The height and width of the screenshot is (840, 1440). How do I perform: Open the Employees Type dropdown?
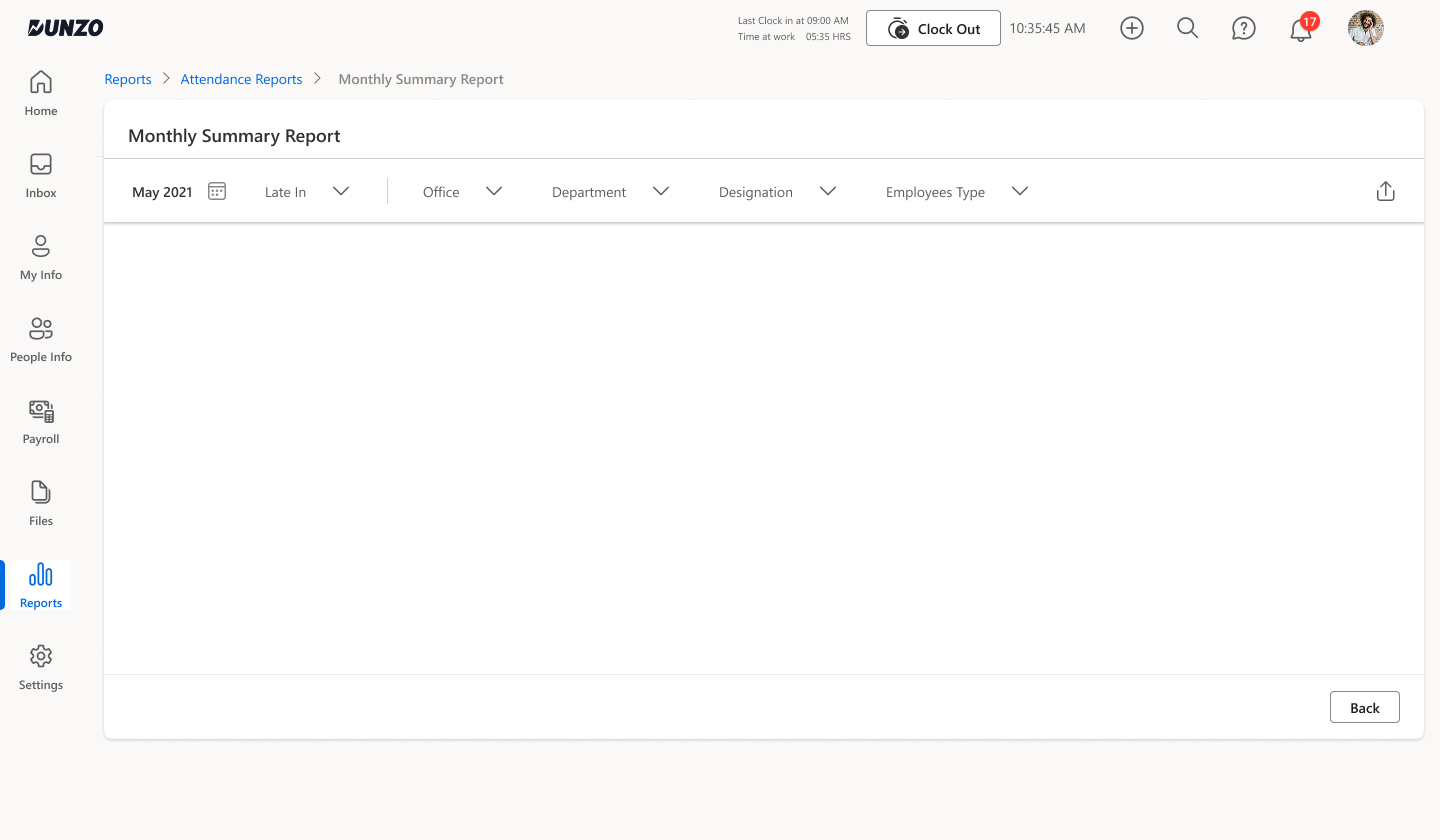coord(1019,191)
